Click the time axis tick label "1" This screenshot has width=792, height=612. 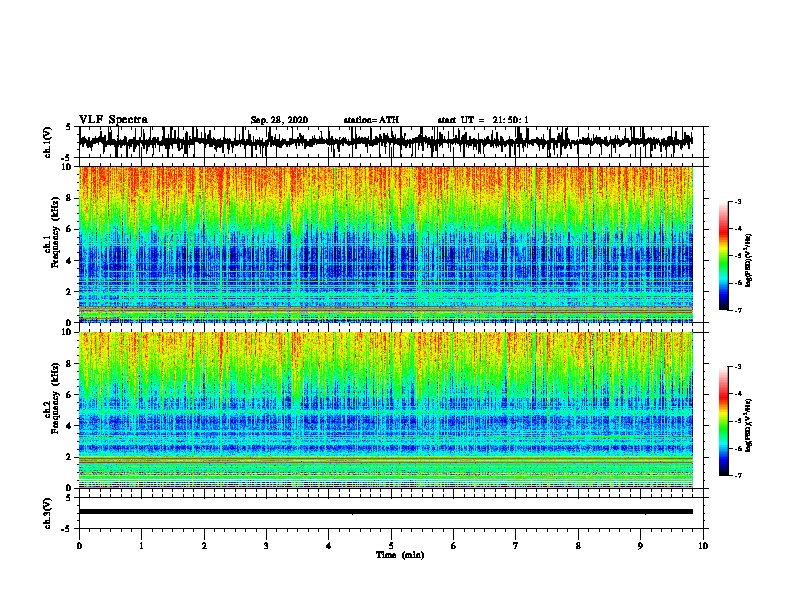(141, 546)
